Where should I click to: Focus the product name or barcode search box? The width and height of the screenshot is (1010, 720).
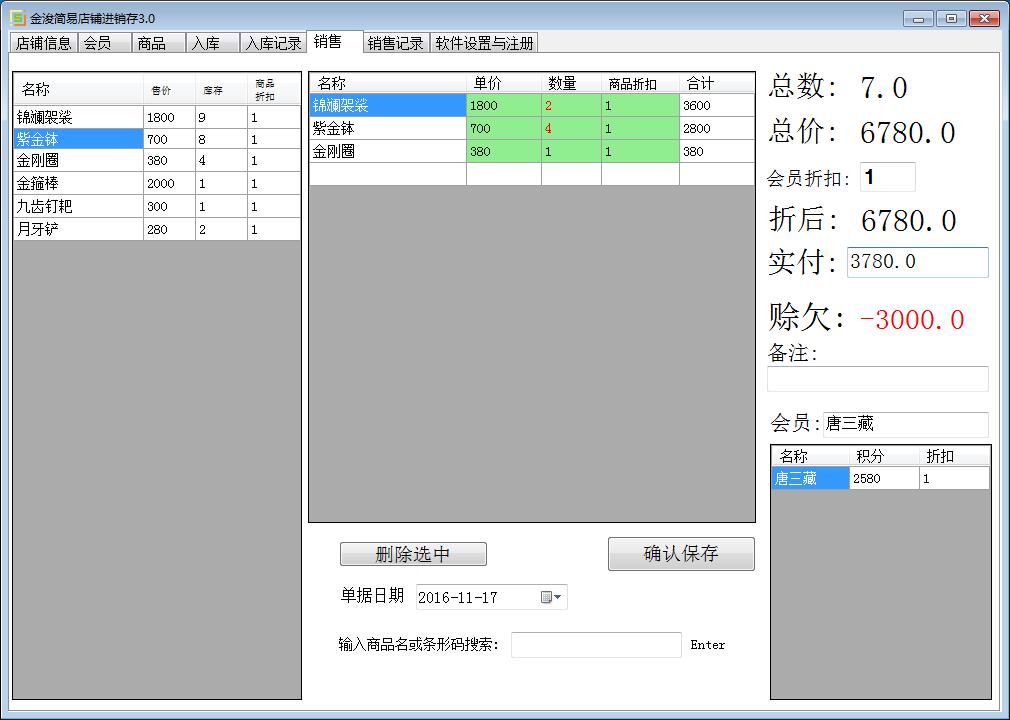[x=596, y=645]
